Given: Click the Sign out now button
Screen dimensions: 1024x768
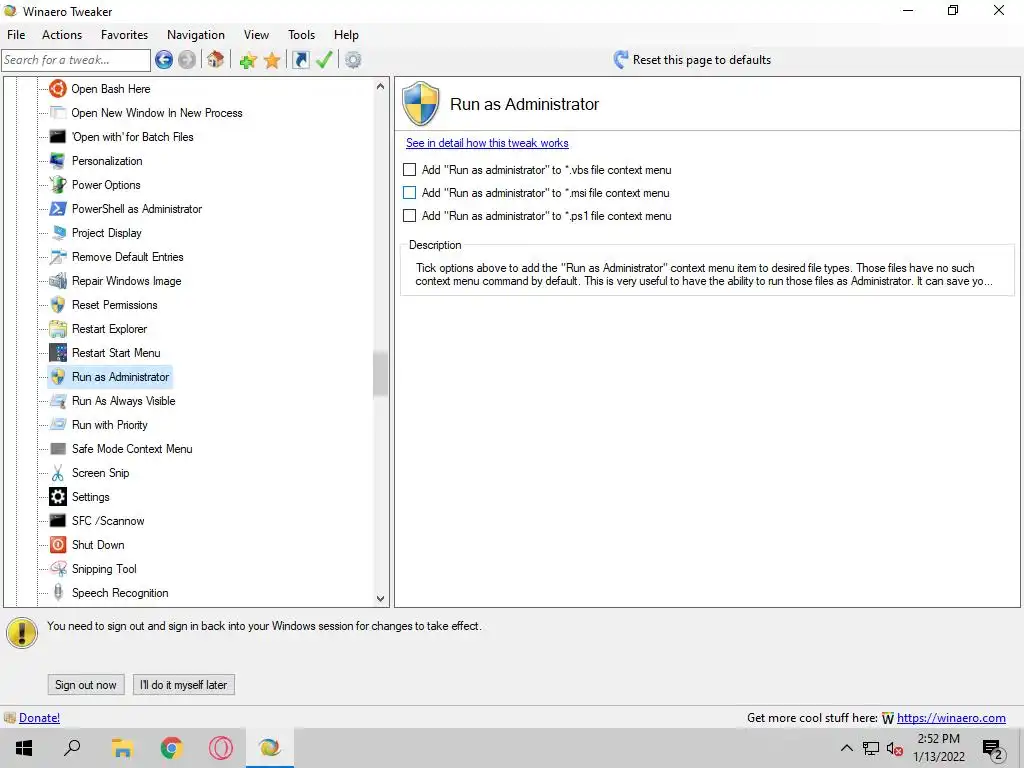Looking at the screenshot, I should [x=86, y=684].
